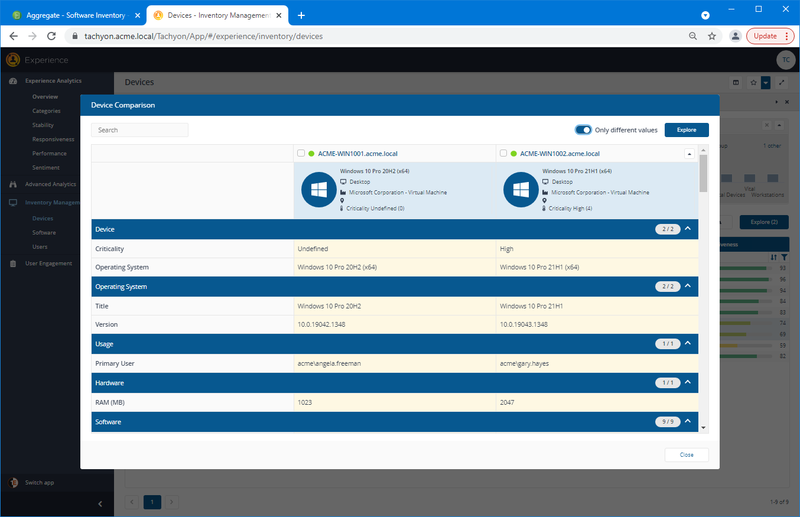The image size is (800, 517).
Task: Click the Criticality High value cell
Action: tap(597, 249)
